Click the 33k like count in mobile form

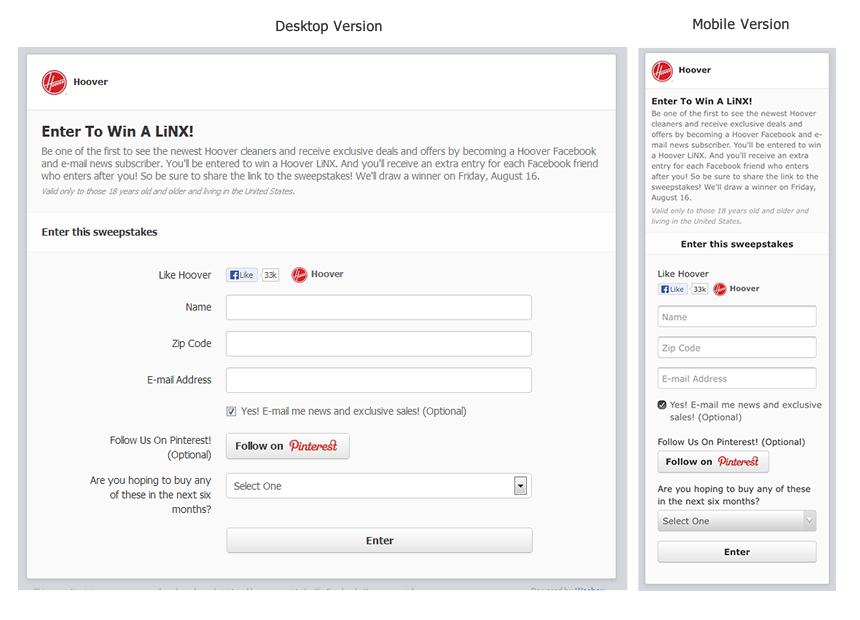point(699,289)
